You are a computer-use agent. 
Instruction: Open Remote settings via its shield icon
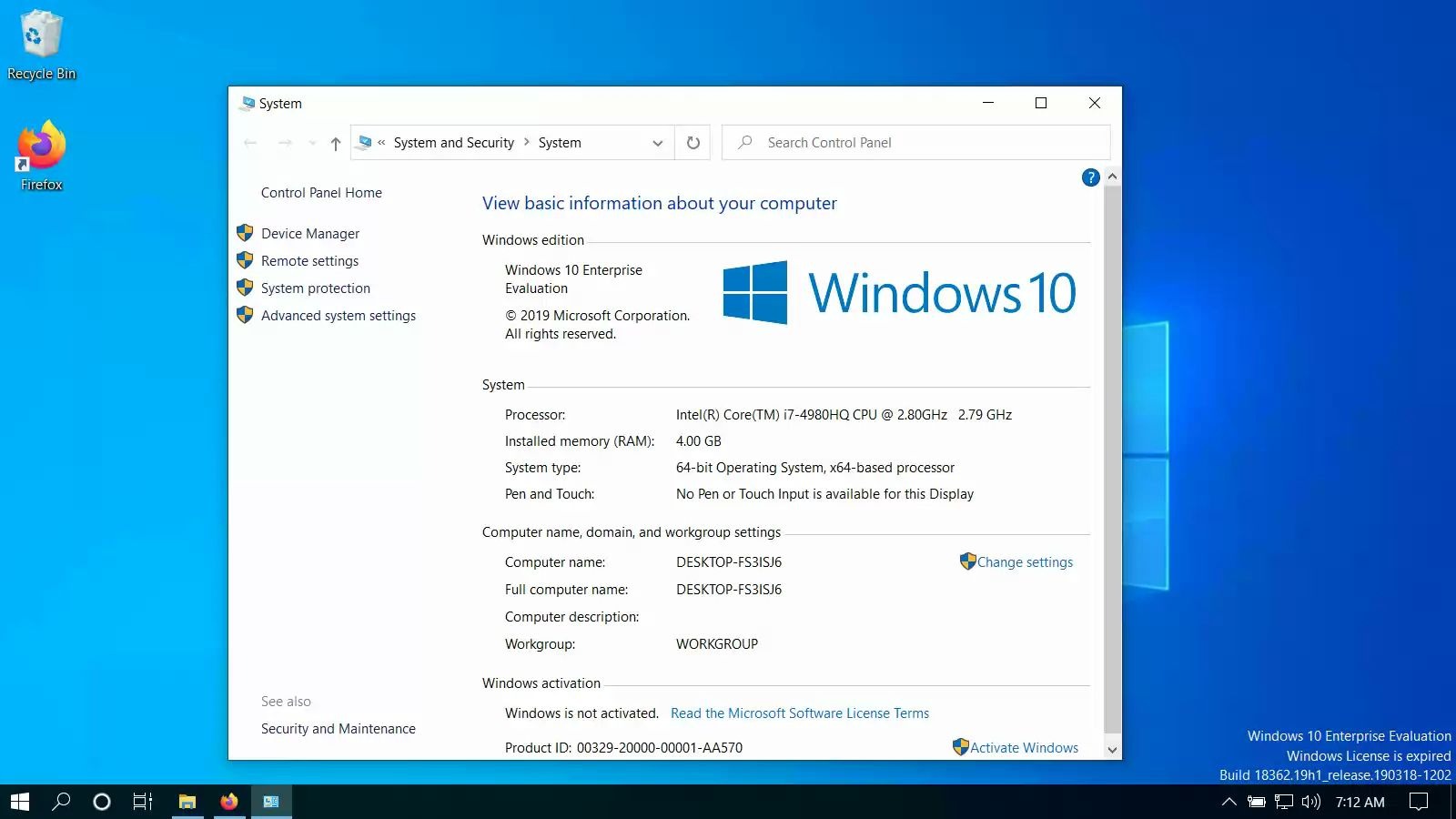click(245, 260)
